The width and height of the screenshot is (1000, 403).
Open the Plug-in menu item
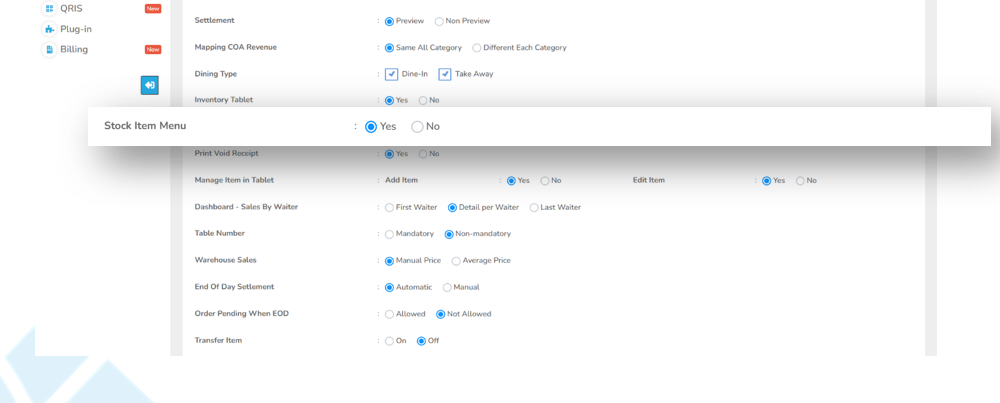coord(76,29)
